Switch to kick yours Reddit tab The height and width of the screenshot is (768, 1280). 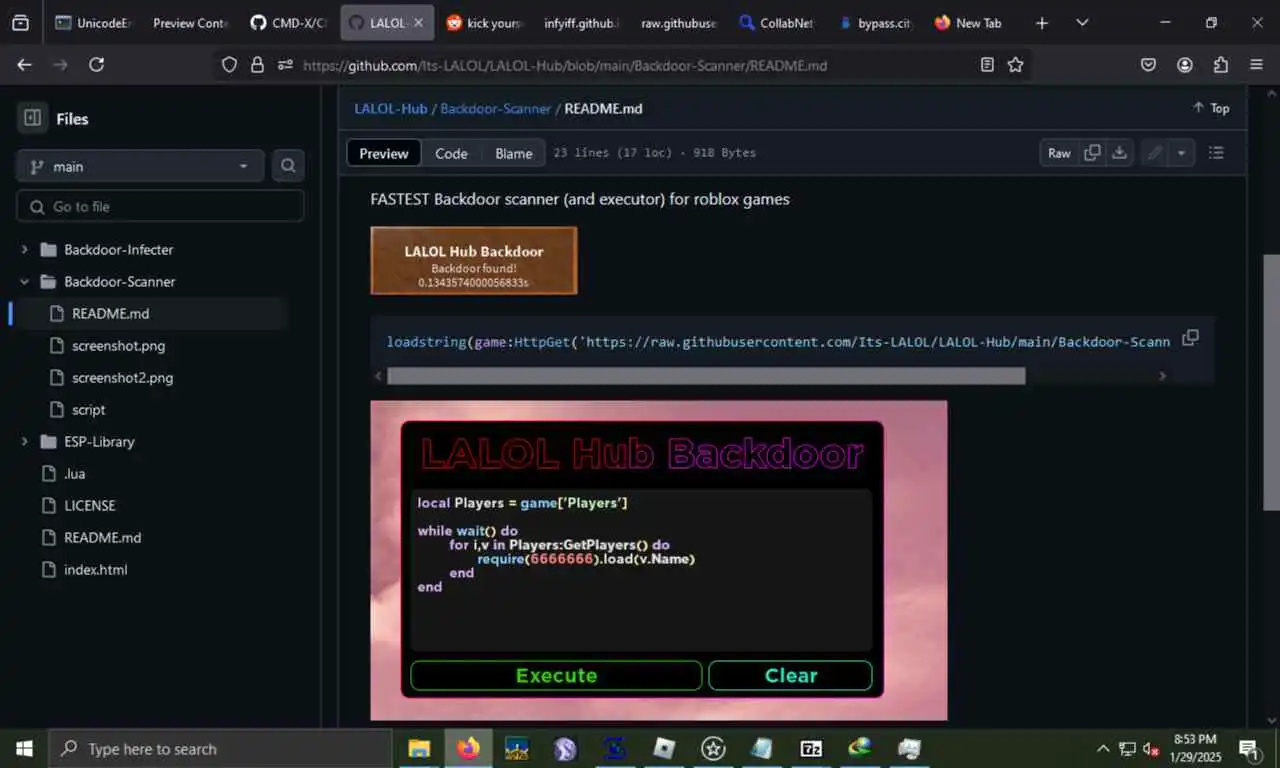485,22
